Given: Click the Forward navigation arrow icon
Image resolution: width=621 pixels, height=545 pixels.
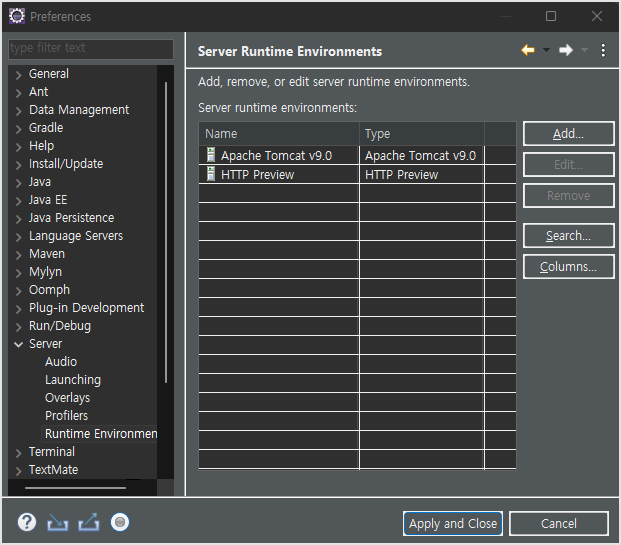Looking at the screenshot, I should pyautogui.click(x=566, y=50).
